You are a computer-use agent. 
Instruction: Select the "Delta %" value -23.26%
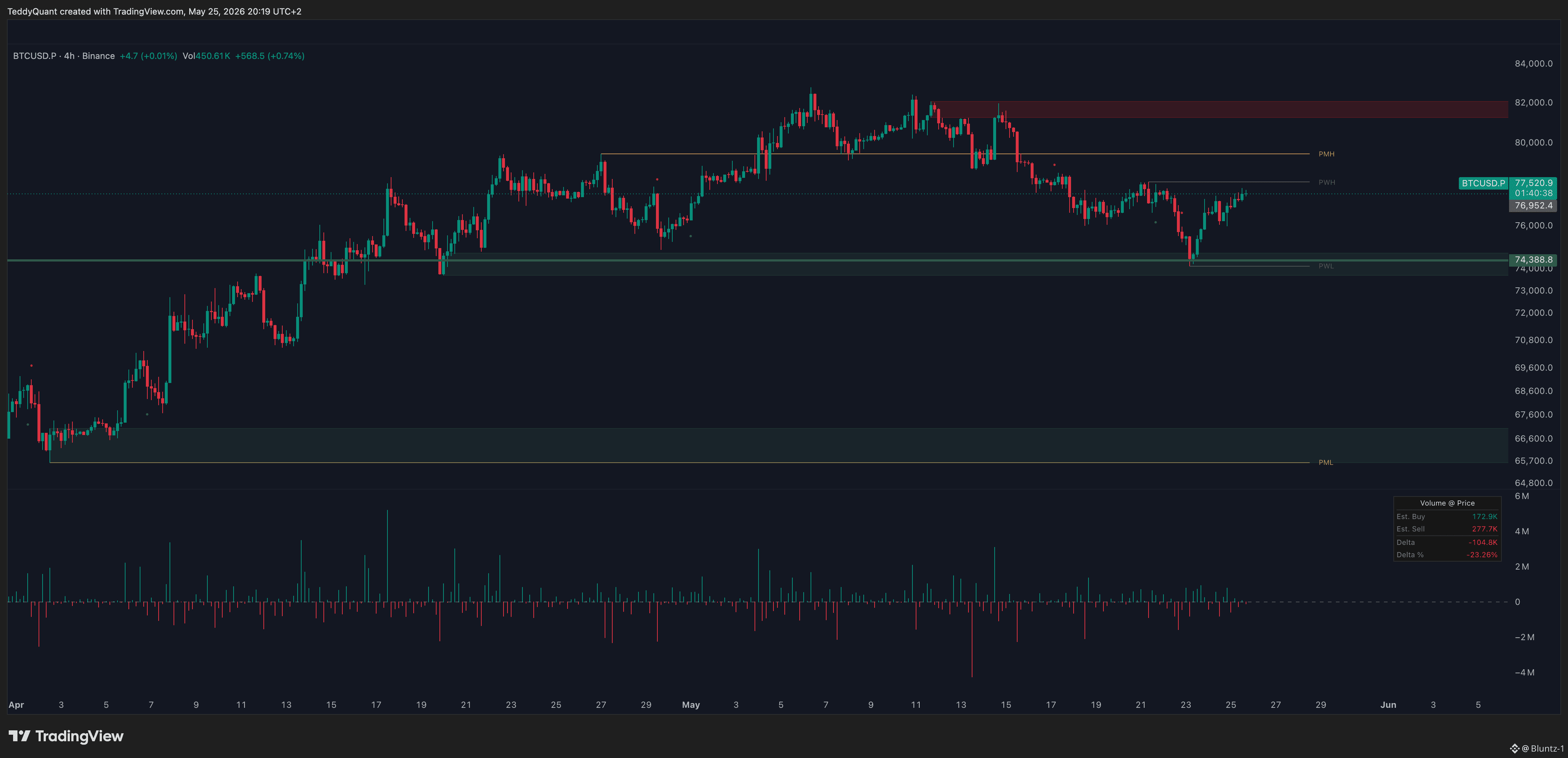pos(1481,555)
